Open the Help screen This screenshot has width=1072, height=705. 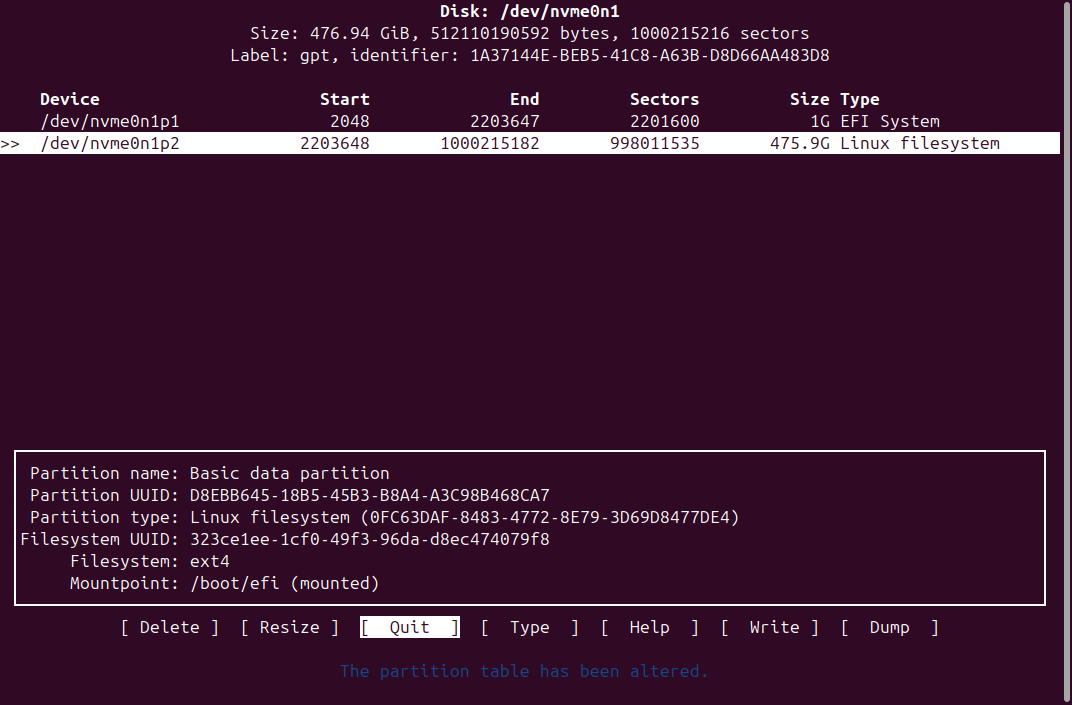pos(649,627)
